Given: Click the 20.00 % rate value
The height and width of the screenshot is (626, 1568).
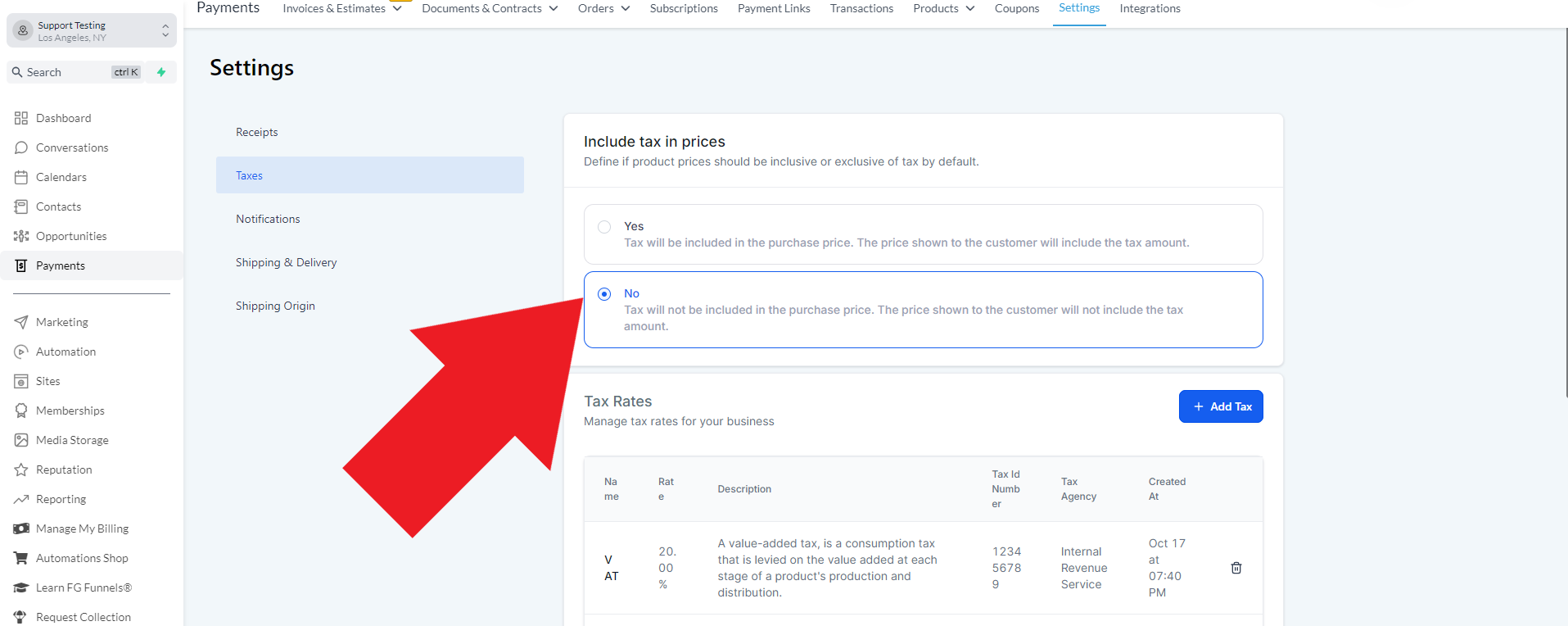Looking at the screenshot, I should [x=667, y=568].
